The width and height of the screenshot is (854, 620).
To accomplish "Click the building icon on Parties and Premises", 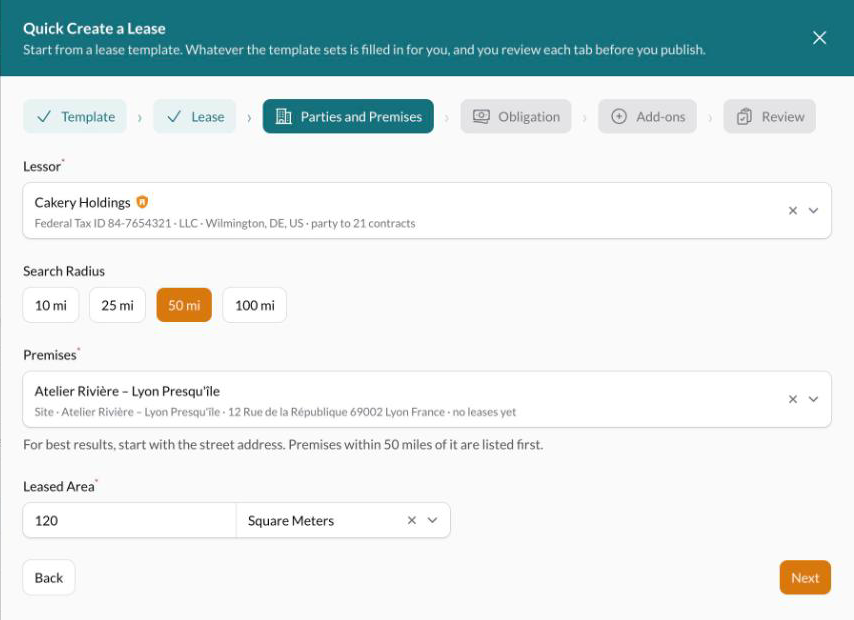I will (x=284, y=117).
